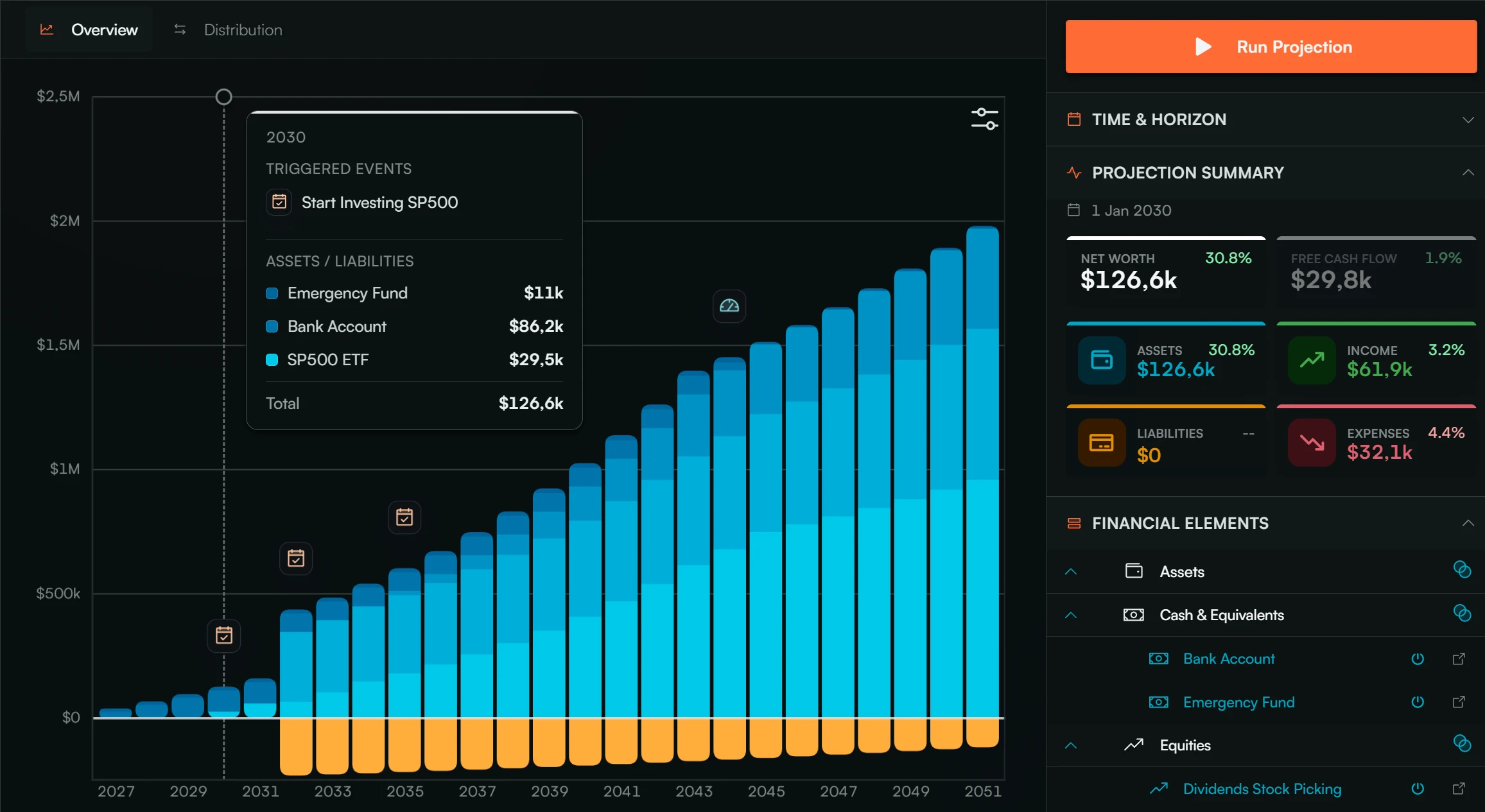Click the year cursor handle atop chart

(x=223, y=97)
